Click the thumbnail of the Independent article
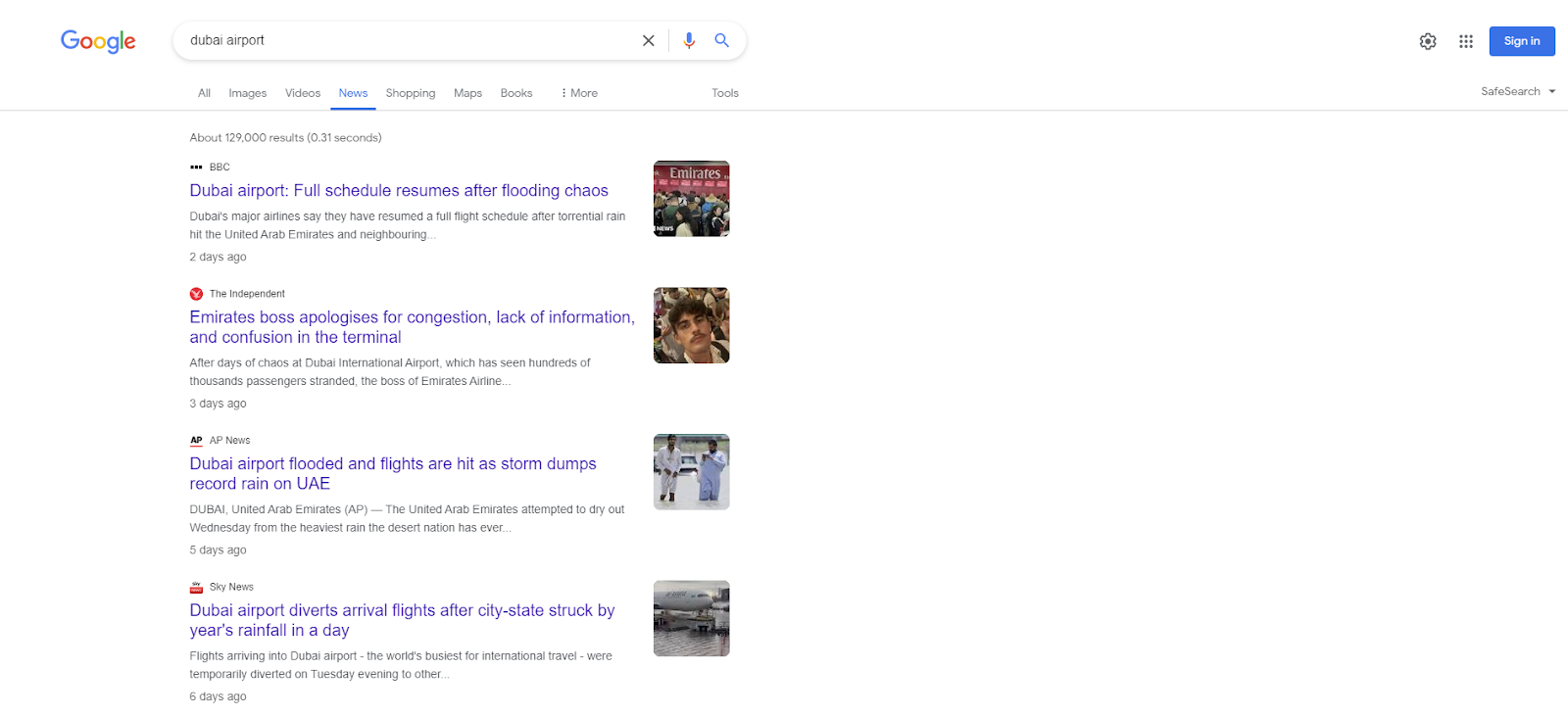The height and width of the screenshot is (717, 1568). coord(692,325)
